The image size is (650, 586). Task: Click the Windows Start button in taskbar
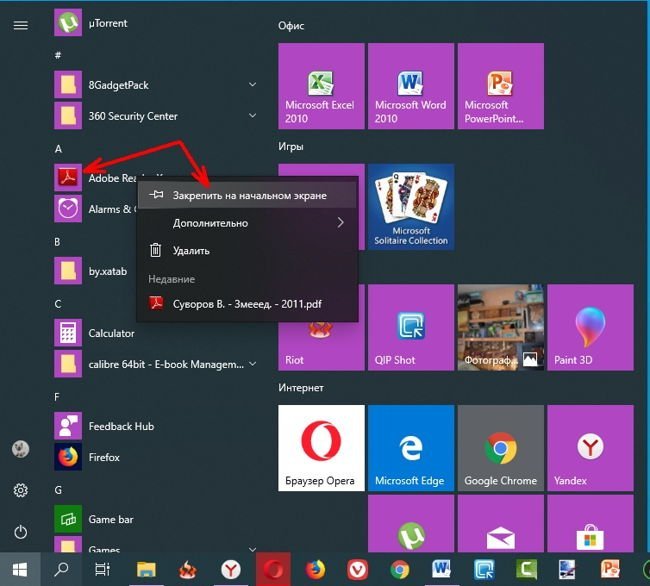20,569
